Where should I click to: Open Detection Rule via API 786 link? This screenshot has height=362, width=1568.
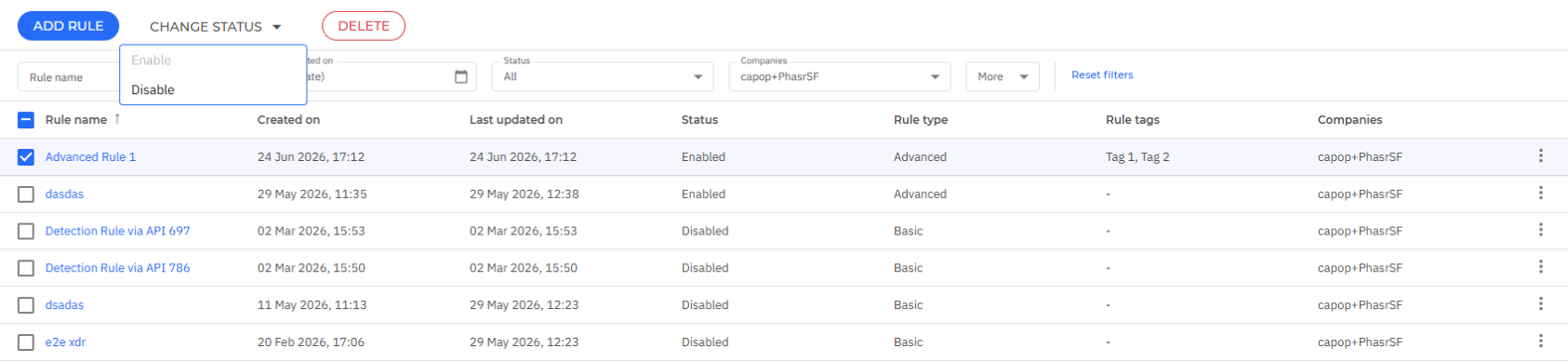117,268
